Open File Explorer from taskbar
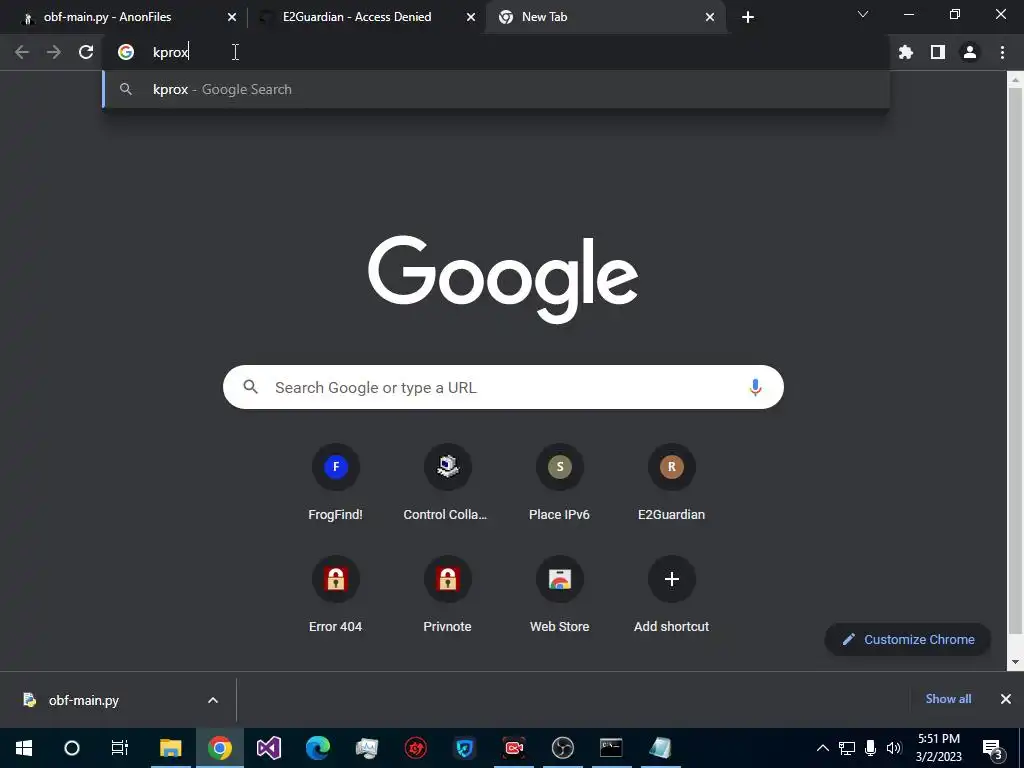The image size is (1024, 768). [170, 748]
